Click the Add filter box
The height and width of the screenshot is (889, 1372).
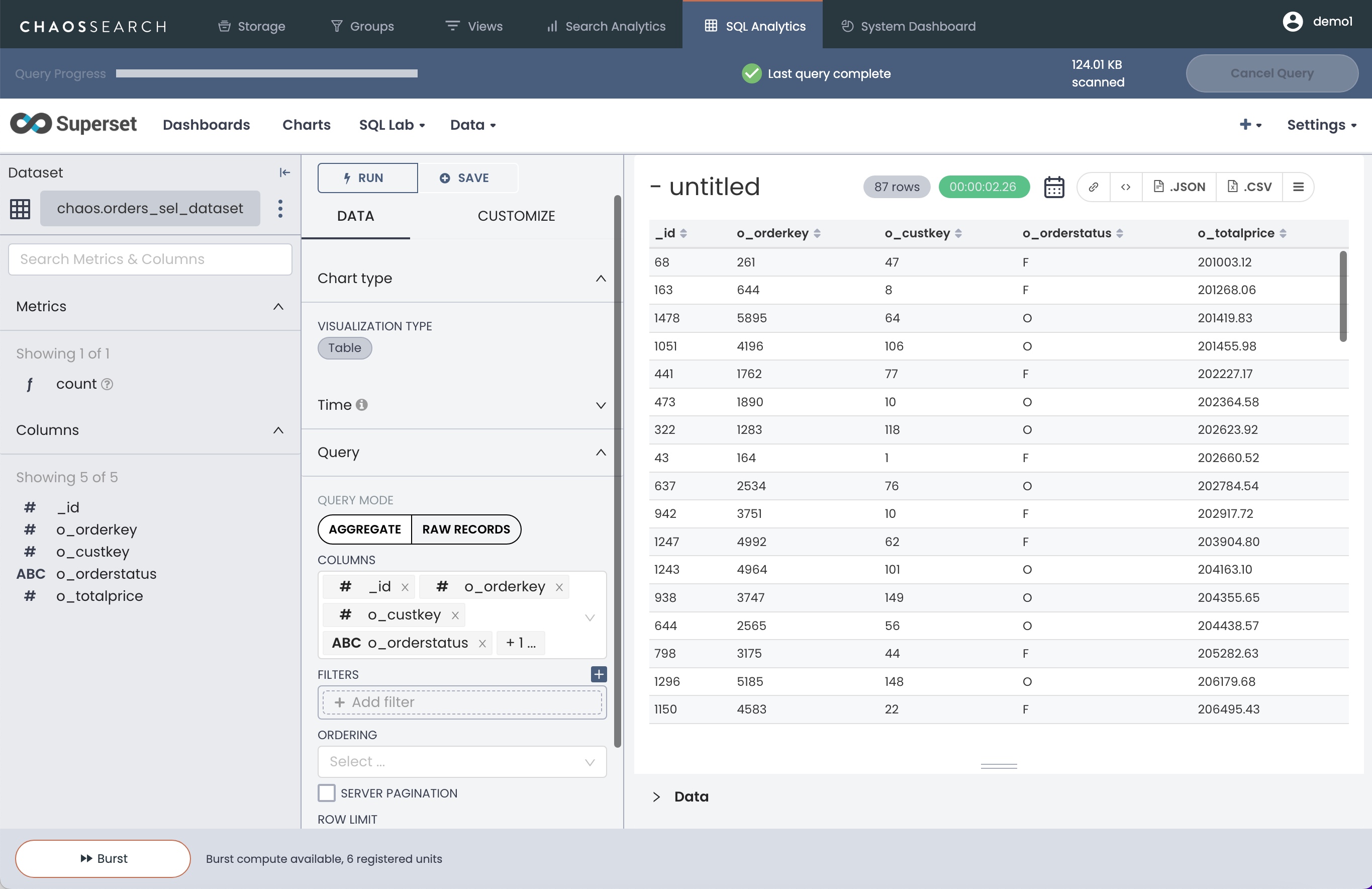pyautogui.click(x=462, y=702)
